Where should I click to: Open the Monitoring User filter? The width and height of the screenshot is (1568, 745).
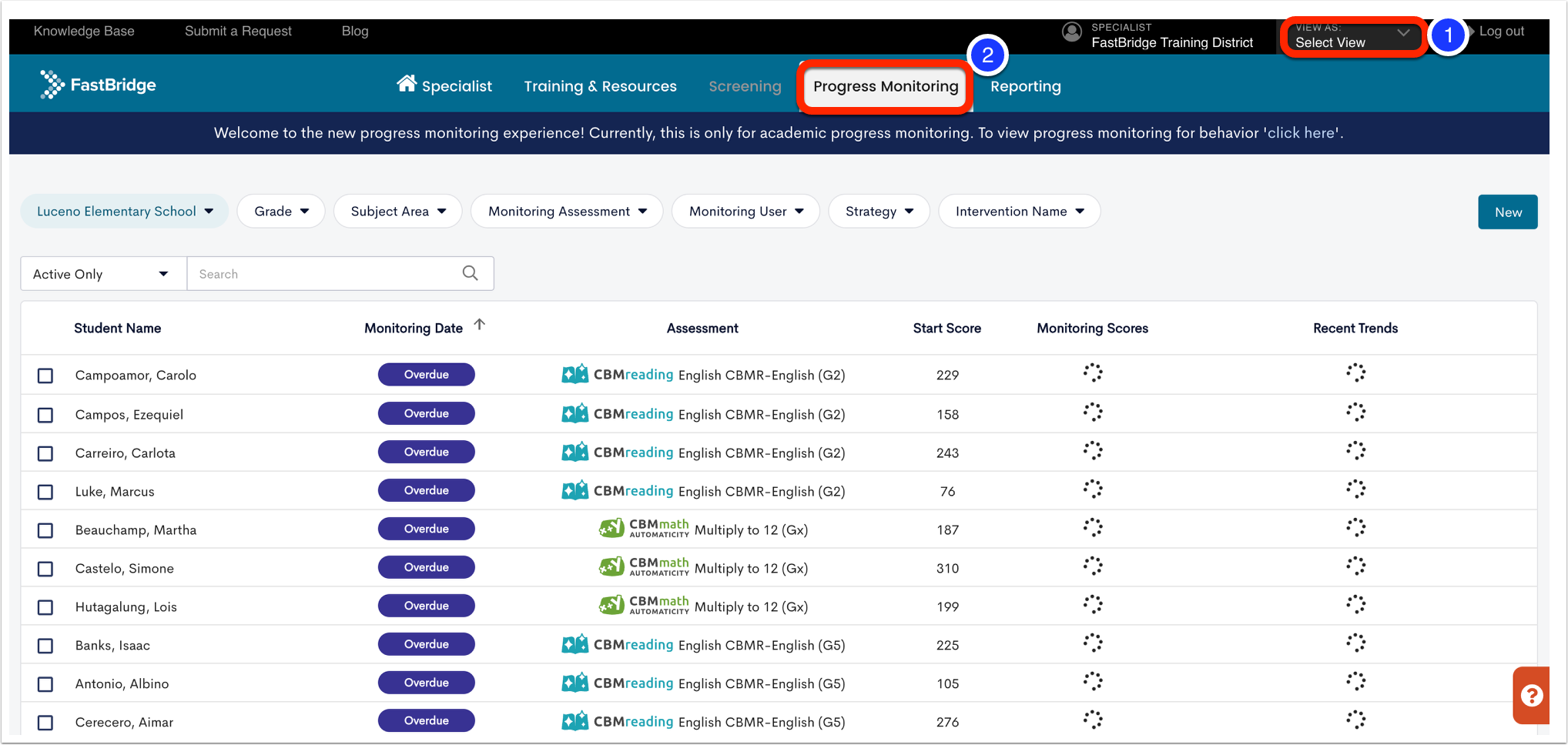coord(745,211)
